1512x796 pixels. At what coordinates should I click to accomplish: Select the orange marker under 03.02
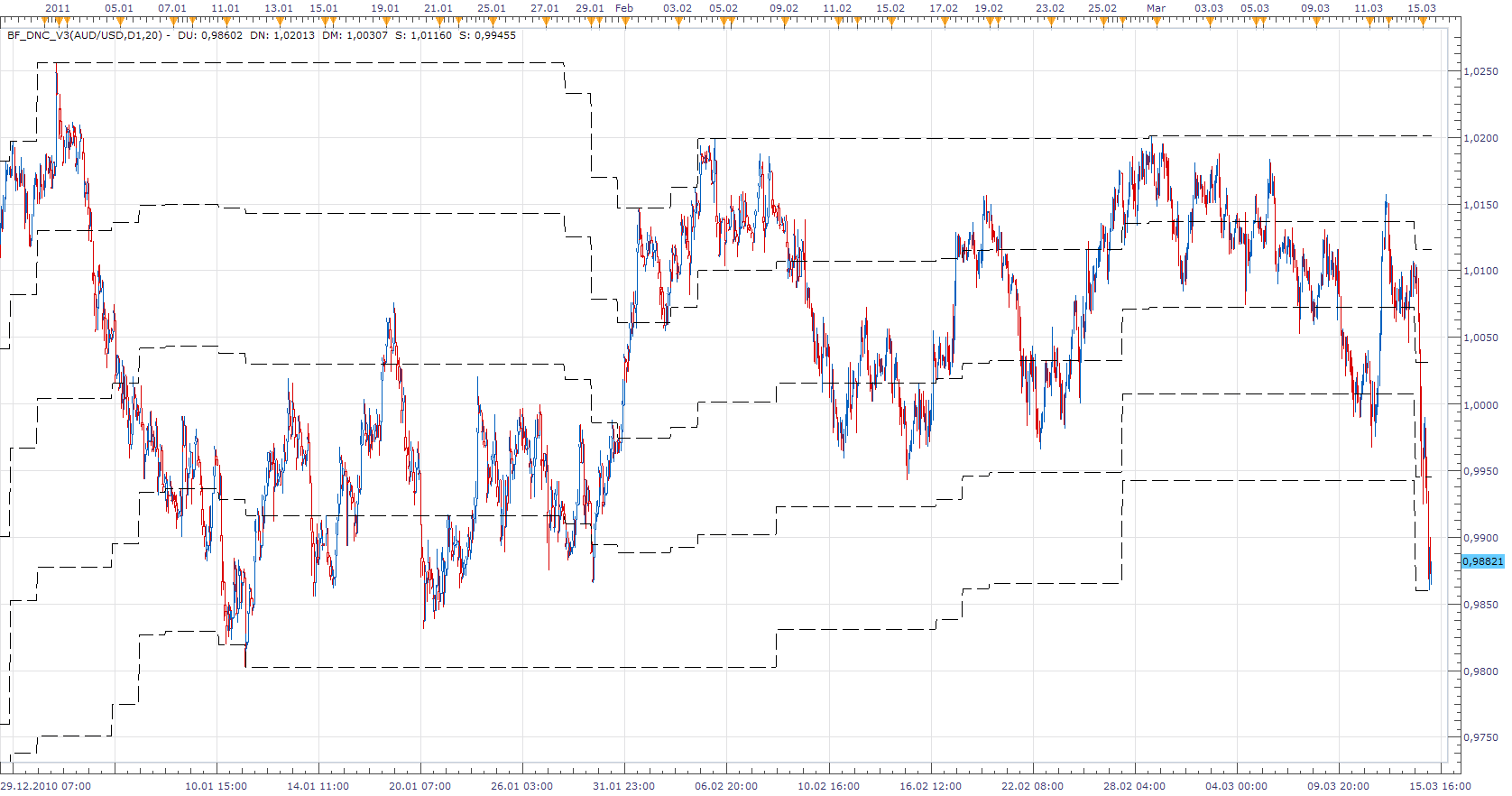tap(678, 21)
